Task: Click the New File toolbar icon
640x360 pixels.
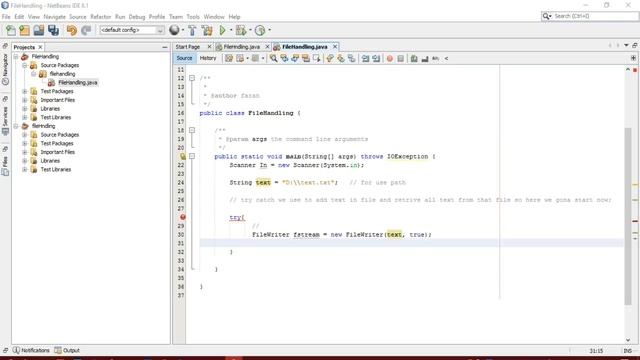Action: (11, 30)
